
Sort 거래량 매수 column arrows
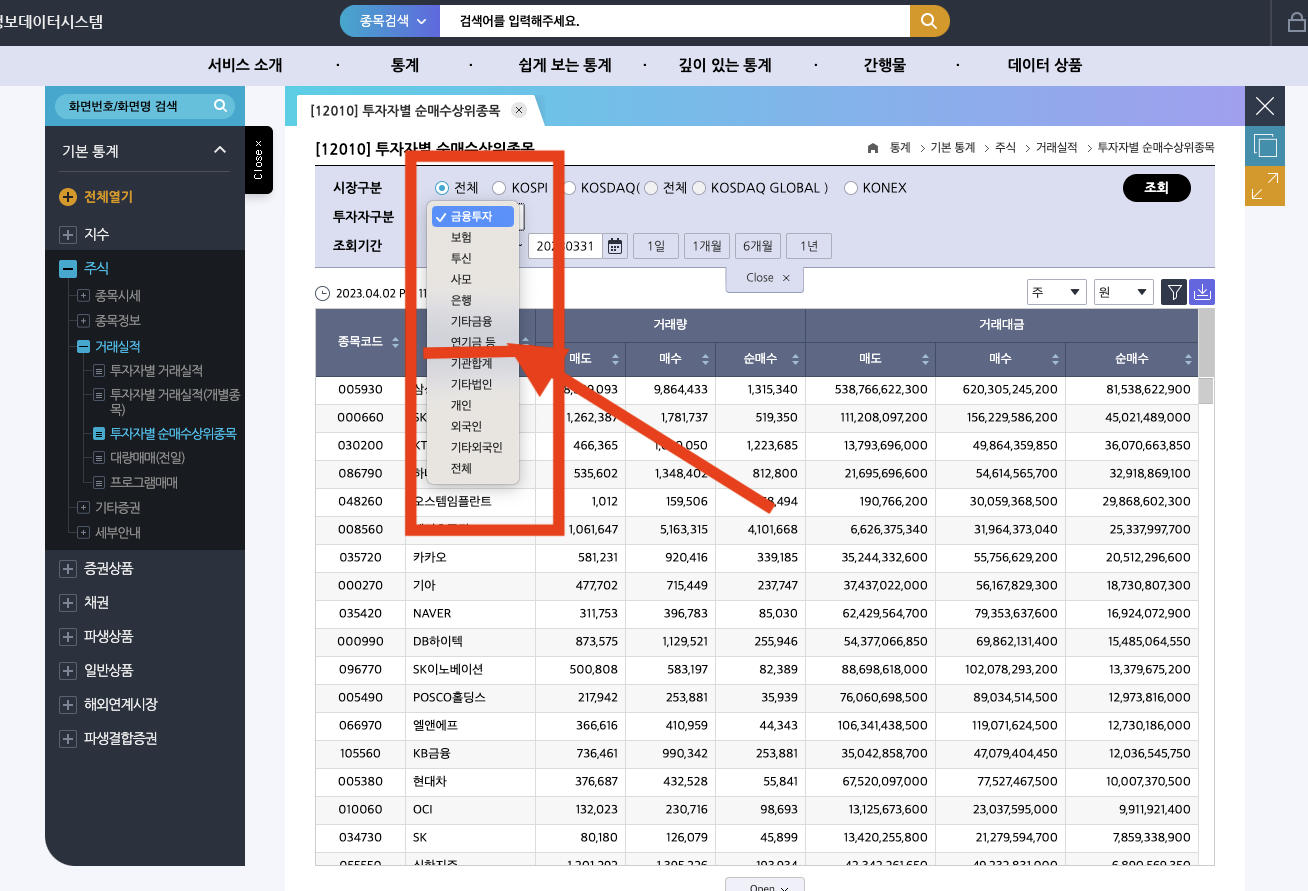coord(705,359)
